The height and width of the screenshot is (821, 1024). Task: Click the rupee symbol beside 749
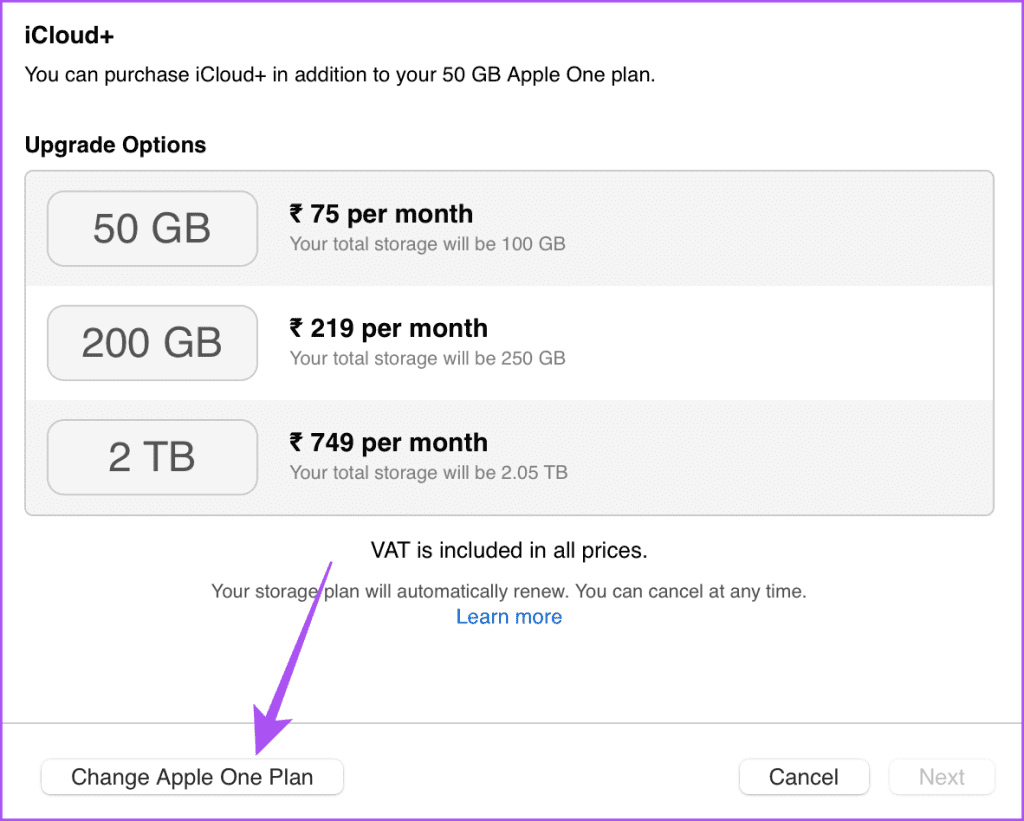coord(296,442)
